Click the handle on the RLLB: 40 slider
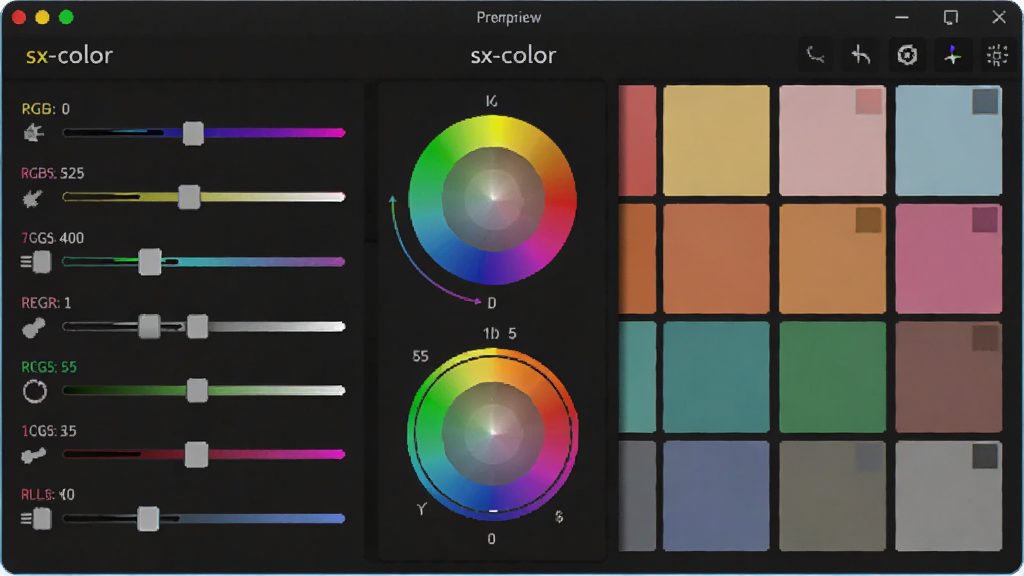The width and height of the screenshot is (1024, 576). (x=148, y=519)
